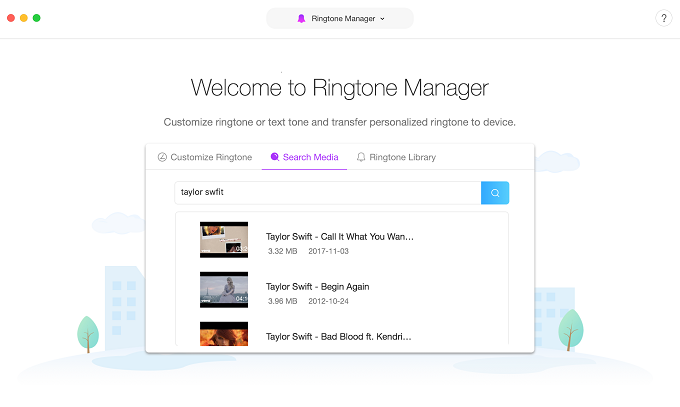This screenshot has height=407, width=680.
Task: Click title 'Taylor Swift - Call It What You Wan...'
Action: pos(340,236)
